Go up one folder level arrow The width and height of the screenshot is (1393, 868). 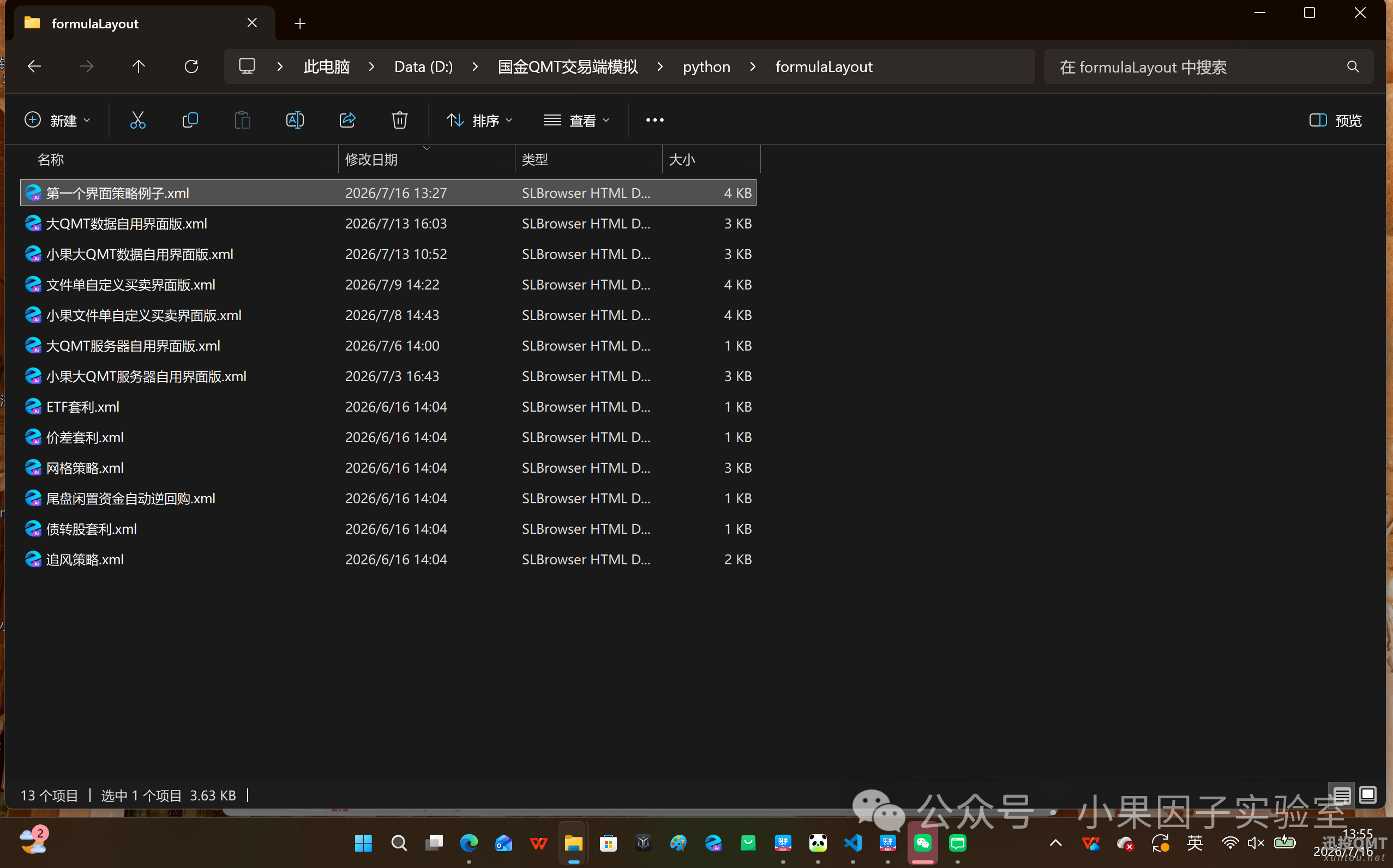pyautogui.click(x=139, y=67)
